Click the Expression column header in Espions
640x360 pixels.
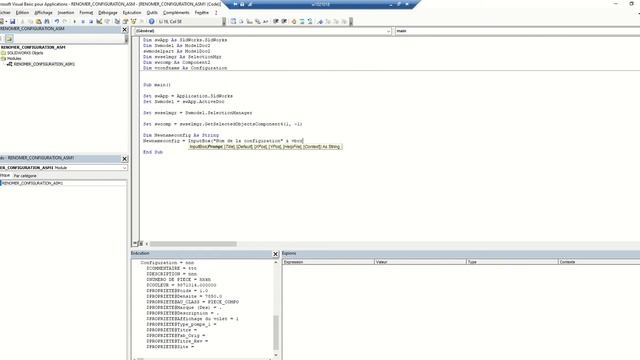328,262
